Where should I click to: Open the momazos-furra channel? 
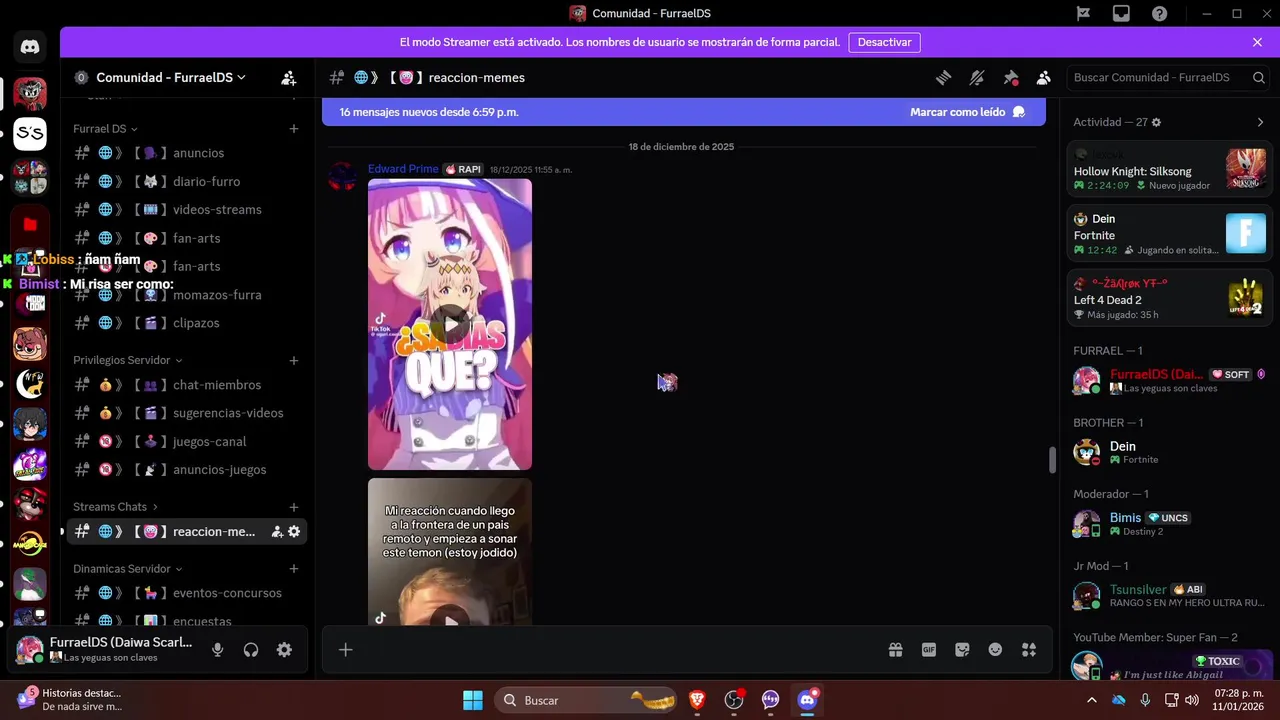(x=186, y=295)
